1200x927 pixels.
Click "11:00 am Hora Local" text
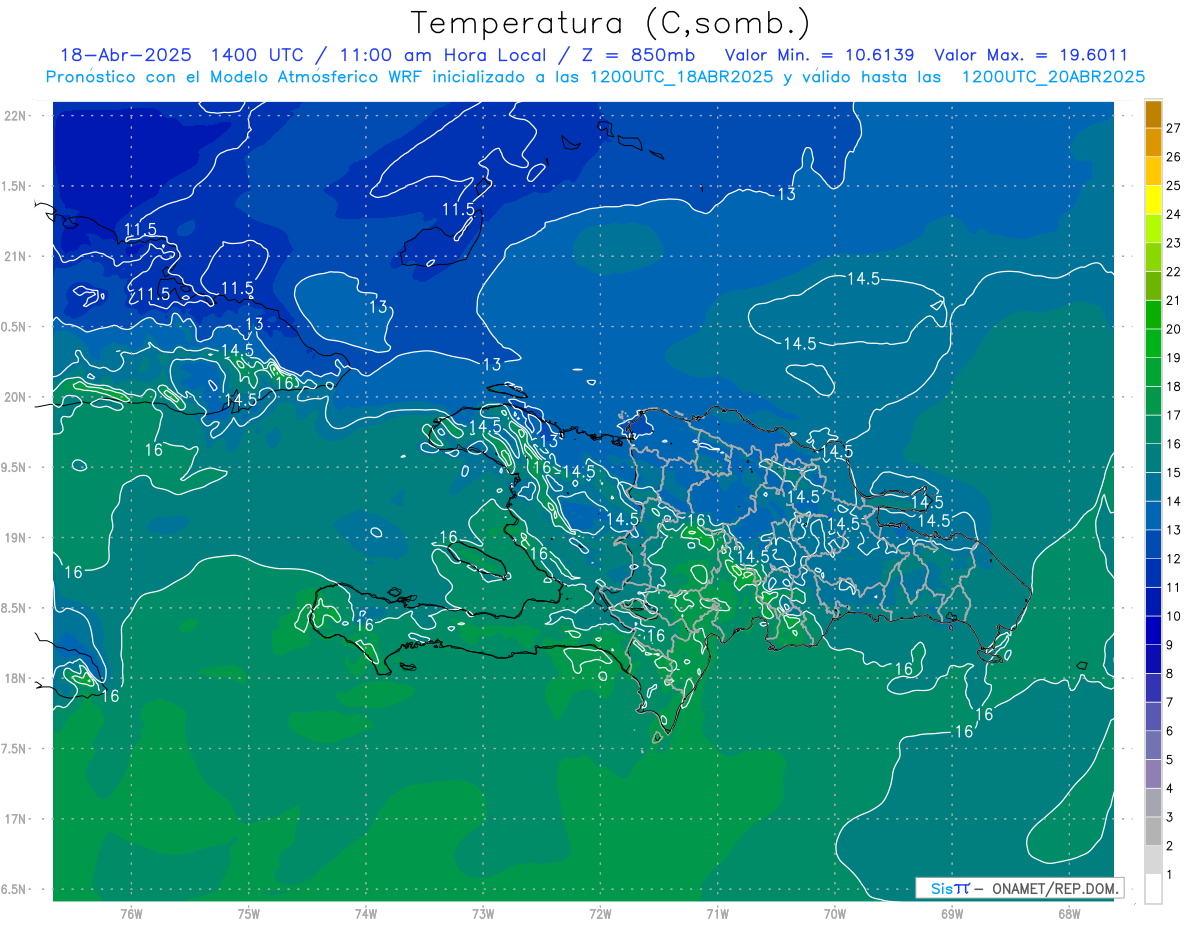(x=442, y=55)
